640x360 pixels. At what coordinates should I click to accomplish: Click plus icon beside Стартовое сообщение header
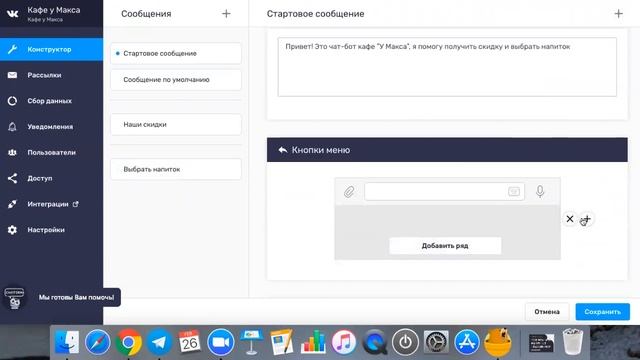pyautogui.click(x=618, y=13)
